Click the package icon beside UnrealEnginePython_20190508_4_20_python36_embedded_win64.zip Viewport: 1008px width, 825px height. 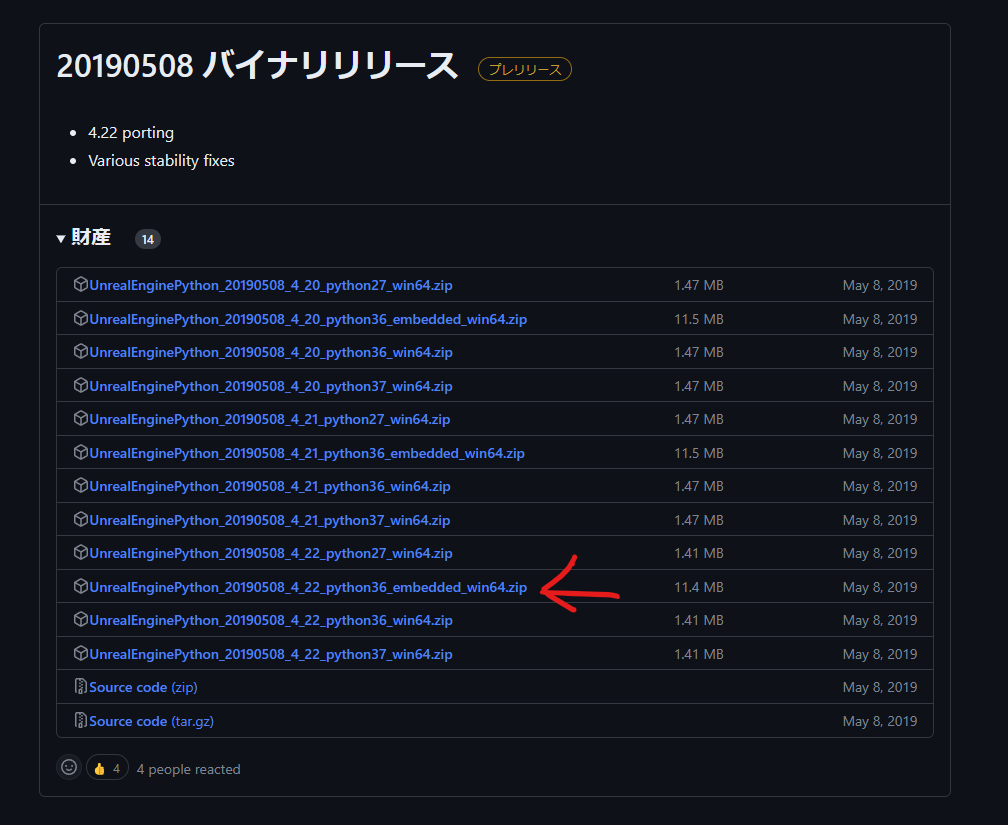[x=80, y=318]
